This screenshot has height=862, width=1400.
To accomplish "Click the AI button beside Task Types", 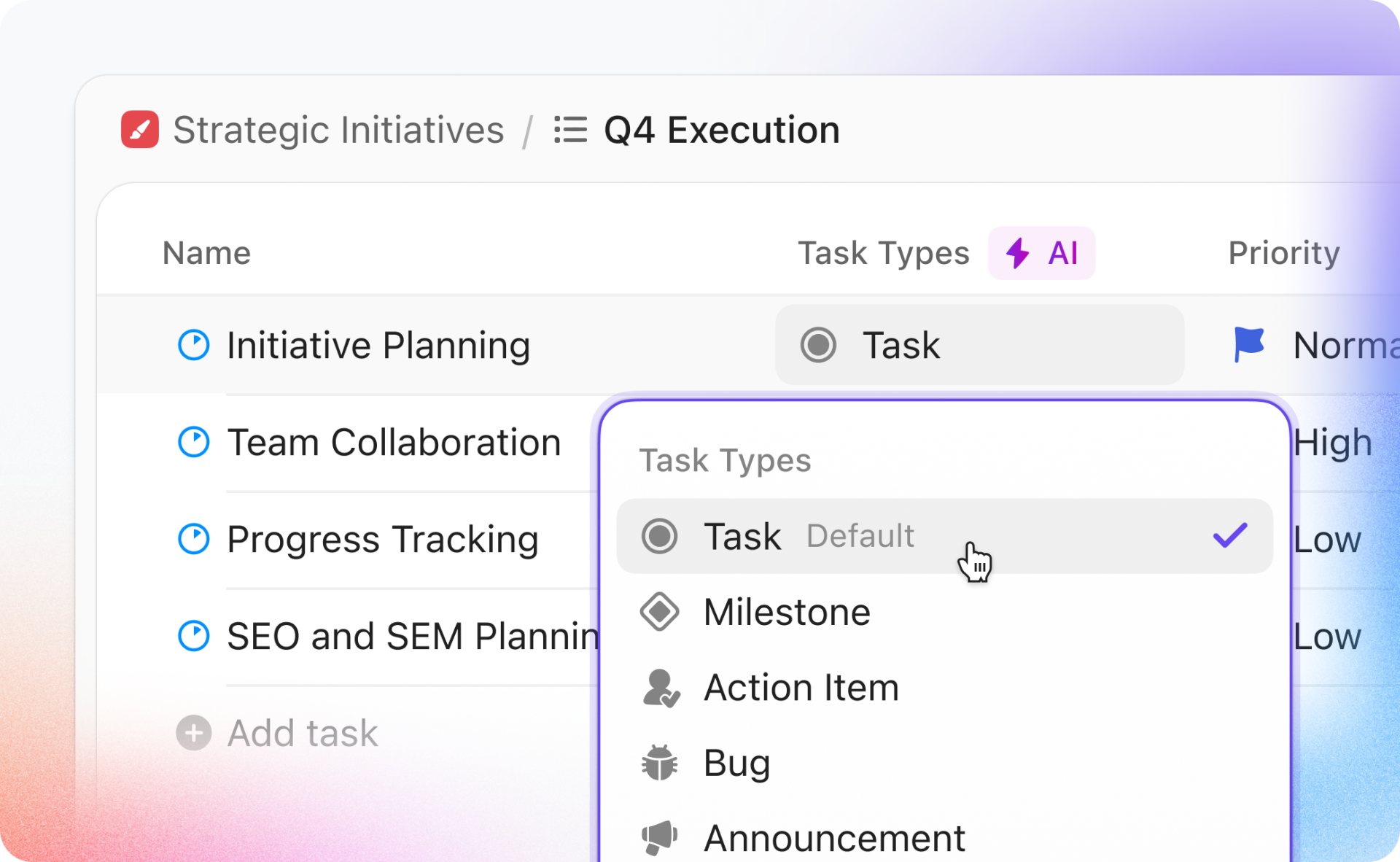I will [1041, 253].
